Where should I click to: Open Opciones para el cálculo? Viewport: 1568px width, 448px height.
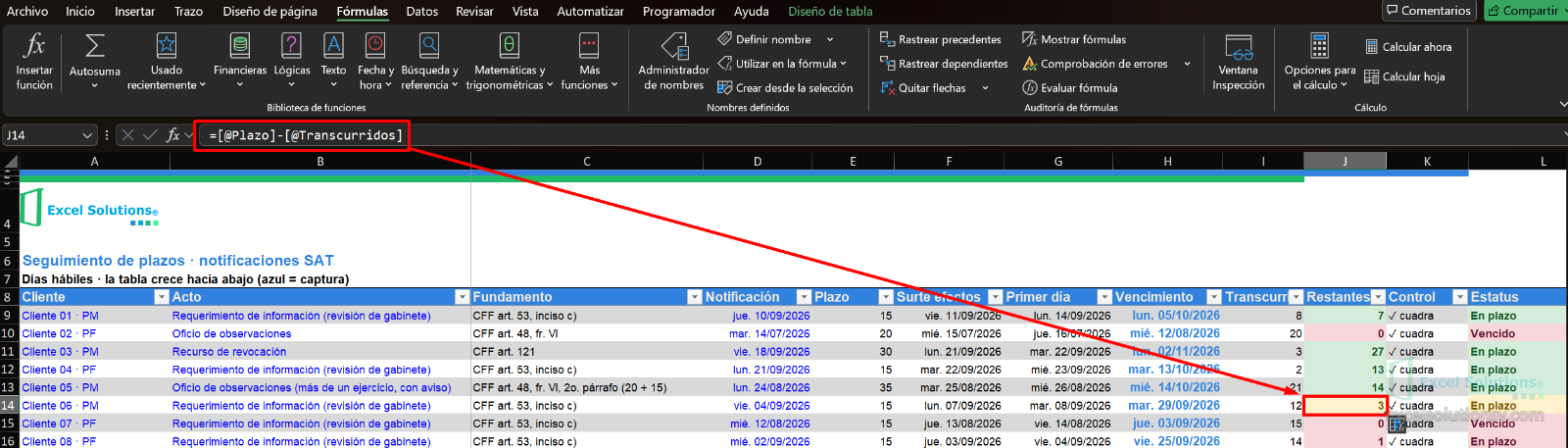[x=1320, y=62]
